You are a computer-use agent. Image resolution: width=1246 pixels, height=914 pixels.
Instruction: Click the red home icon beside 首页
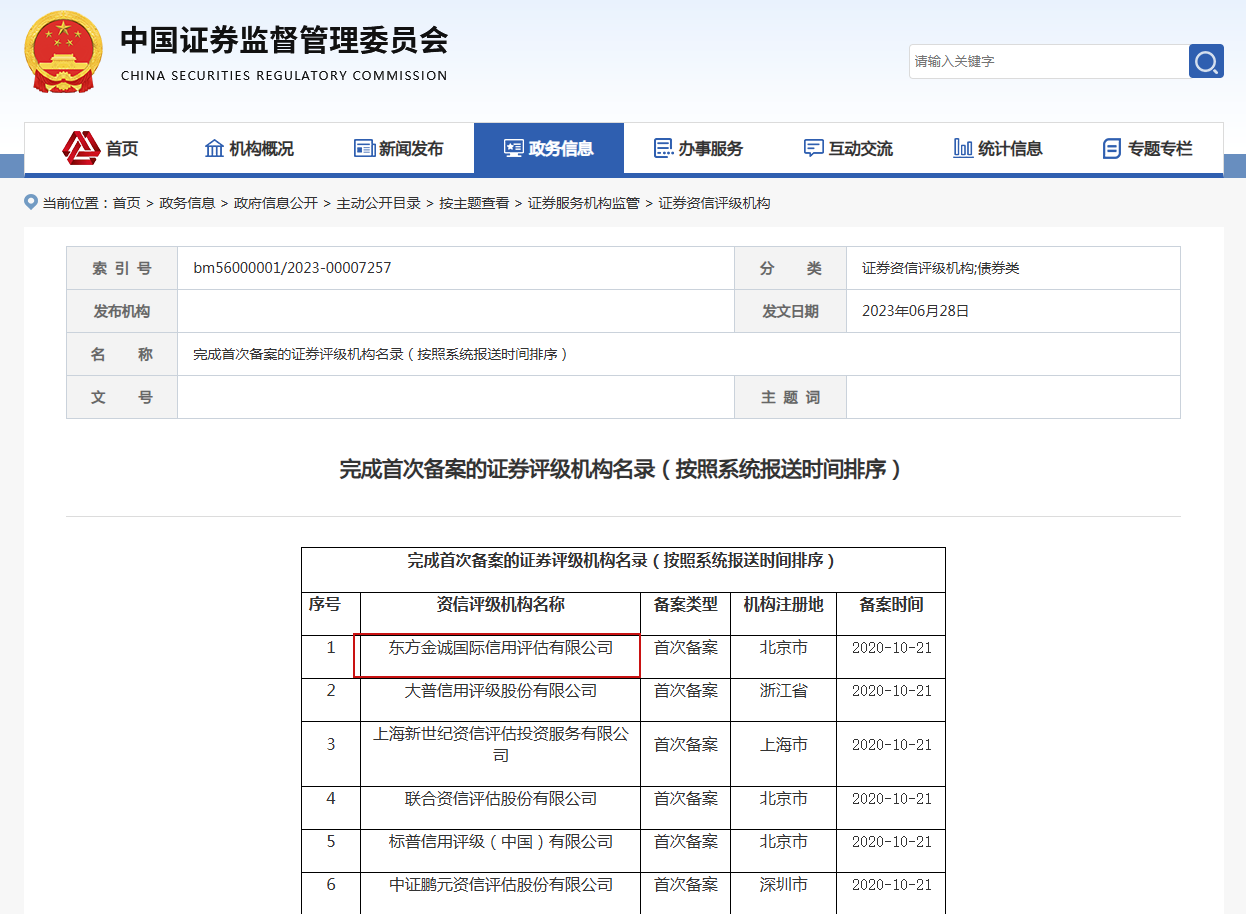81,148
